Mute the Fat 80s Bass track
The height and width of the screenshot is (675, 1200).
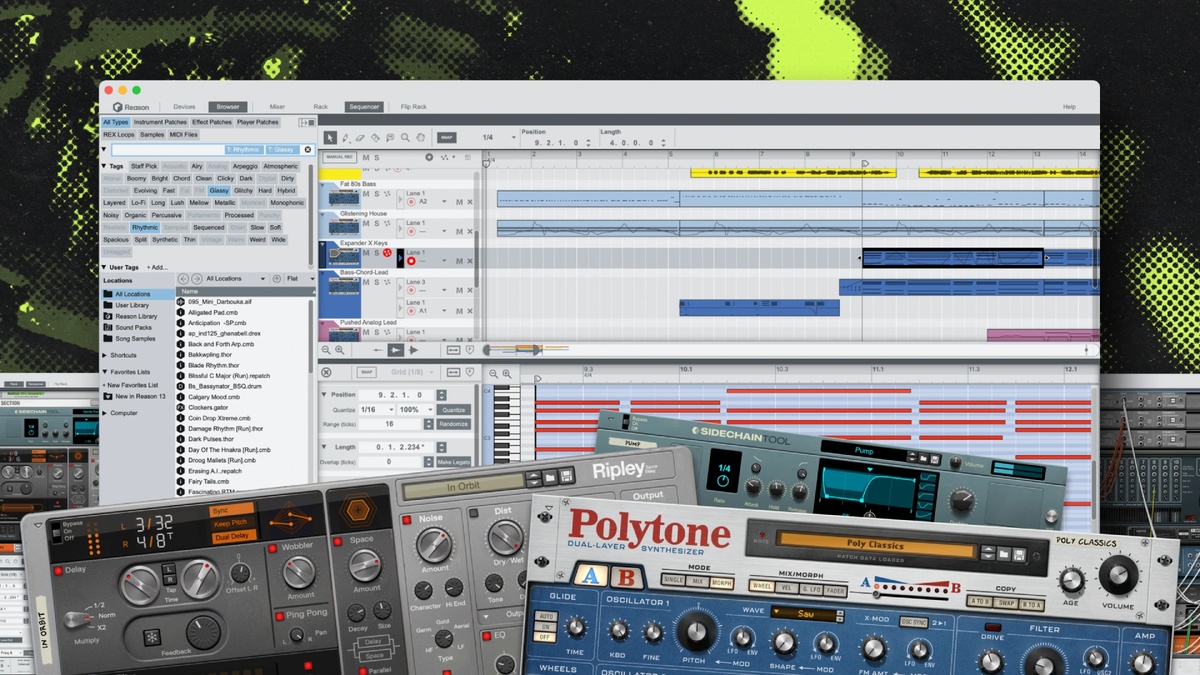click(x=365, y=193)
